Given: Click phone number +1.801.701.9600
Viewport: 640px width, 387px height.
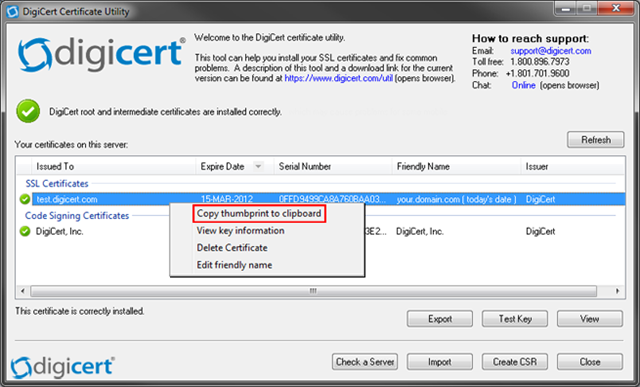Looking at the screenshot, I should click(x=538, y=73).
